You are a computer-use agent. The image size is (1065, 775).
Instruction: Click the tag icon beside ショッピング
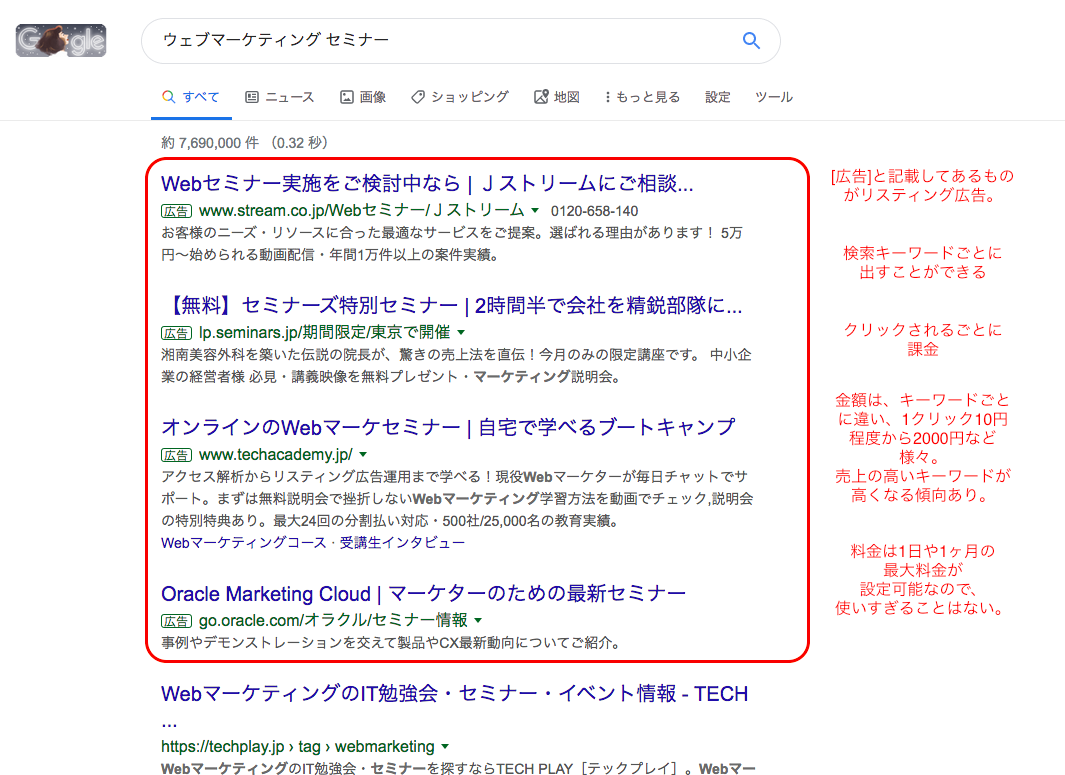tap(418, 97)
